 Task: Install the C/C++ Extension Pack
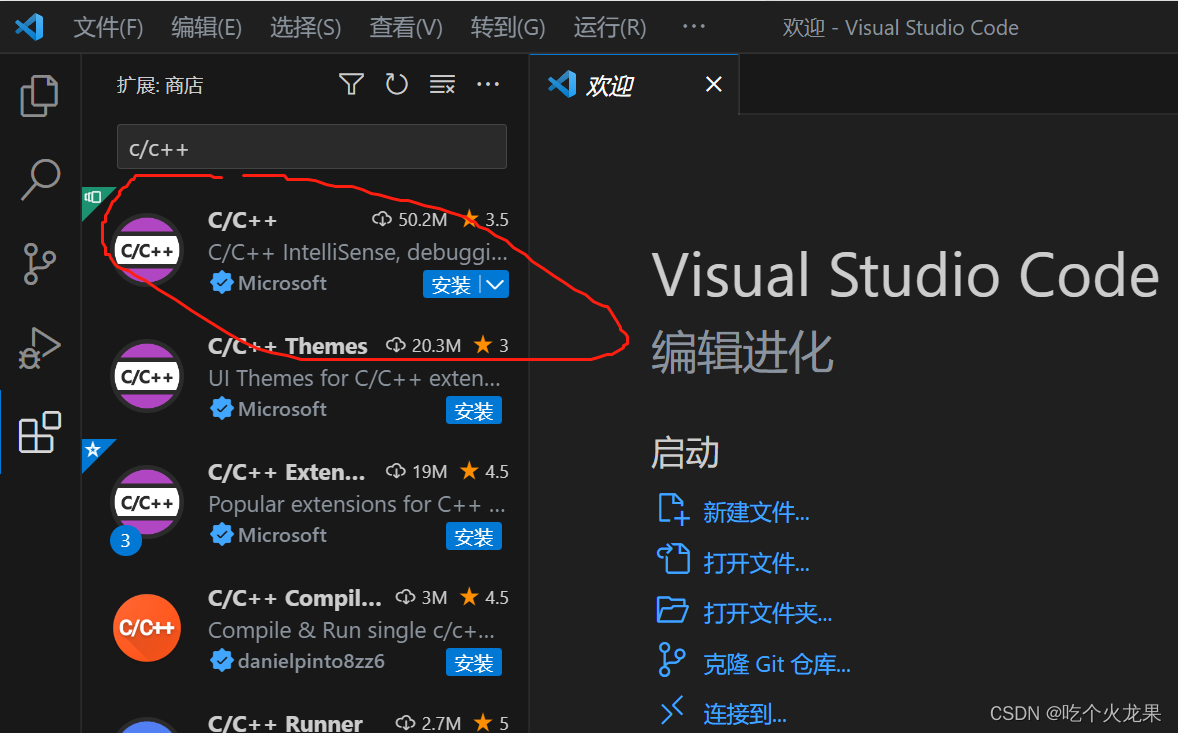click(x=474, y=537)
